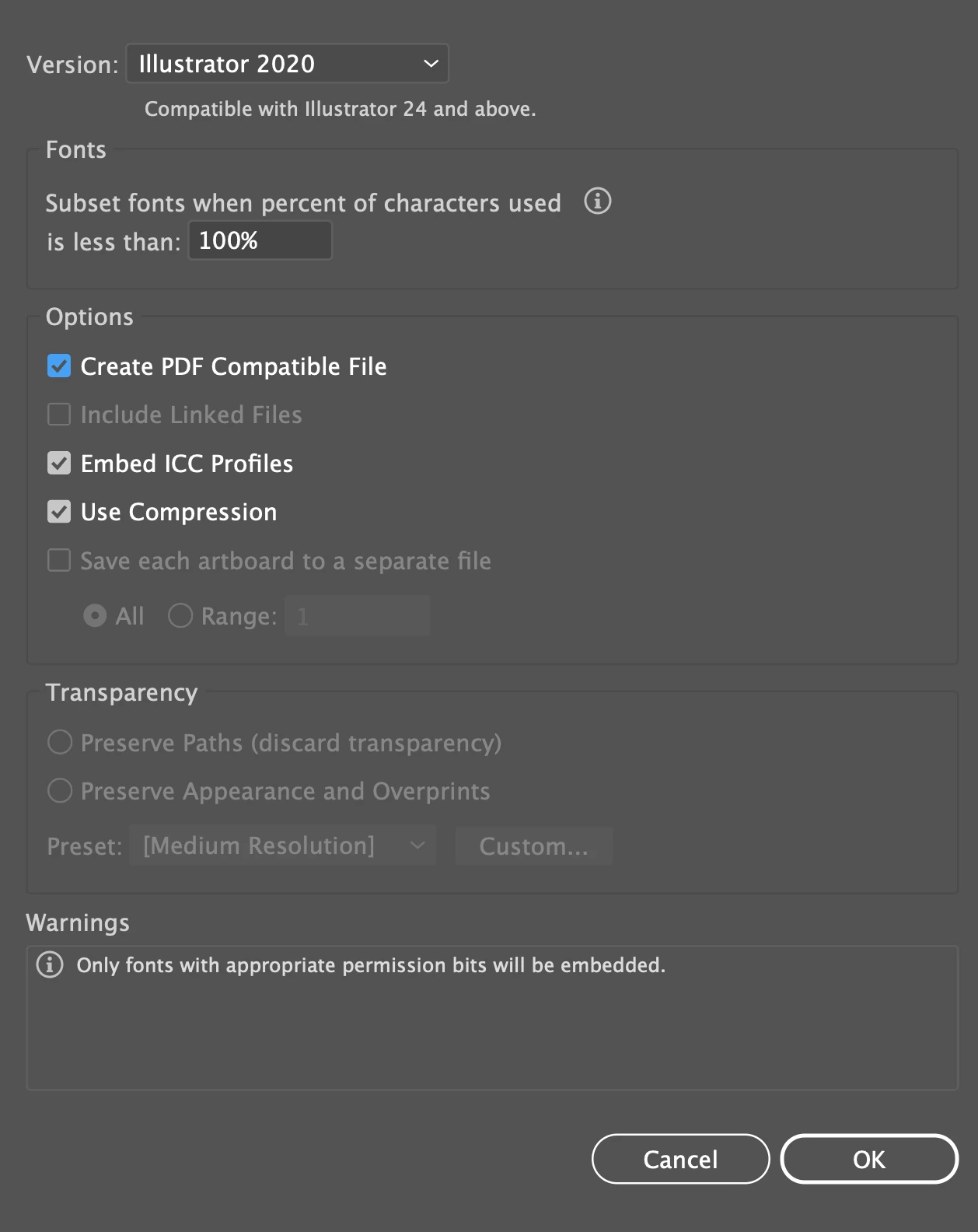978x1232 pixels.
Task: Choose Preserve Paths (discard transparency) option
Action: [60, 743]
